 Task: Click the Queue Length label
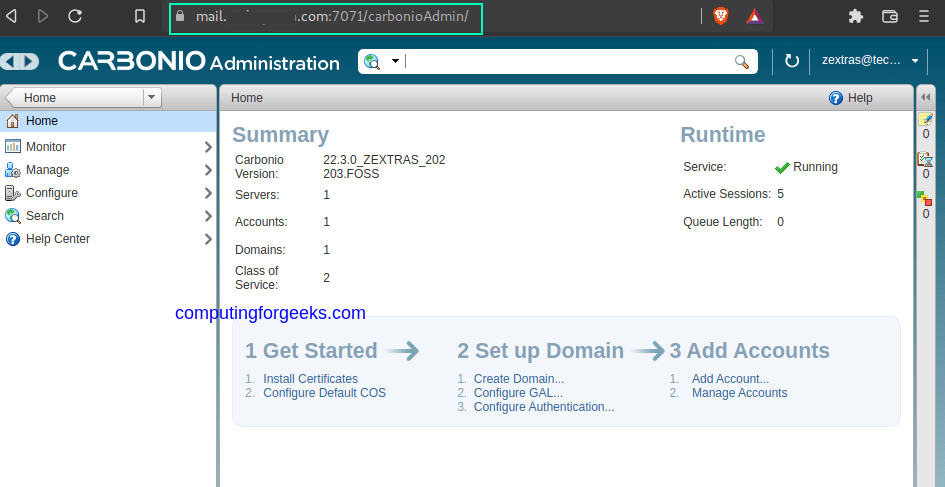[722, 222]
